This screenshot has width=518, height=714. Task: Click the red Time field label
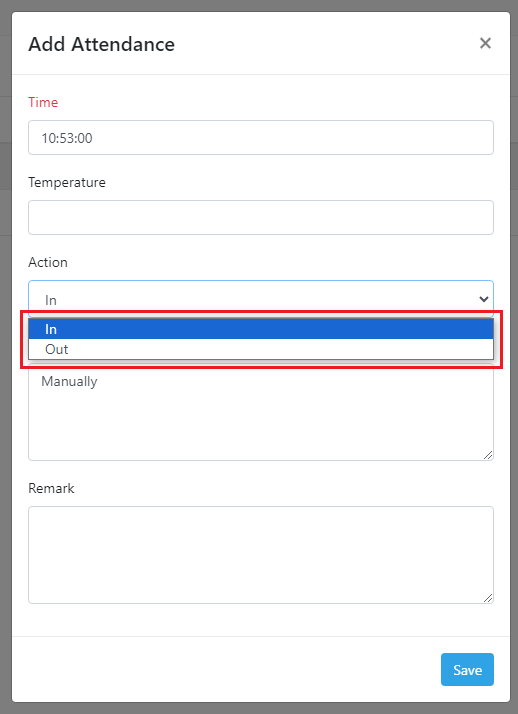[43, 102]
